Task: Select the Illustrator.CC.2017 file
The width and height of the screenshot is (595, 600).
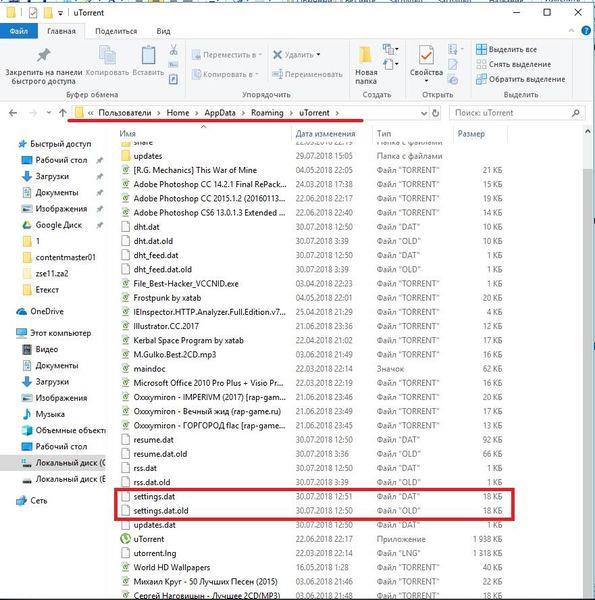Action: (x=314, y=326)
